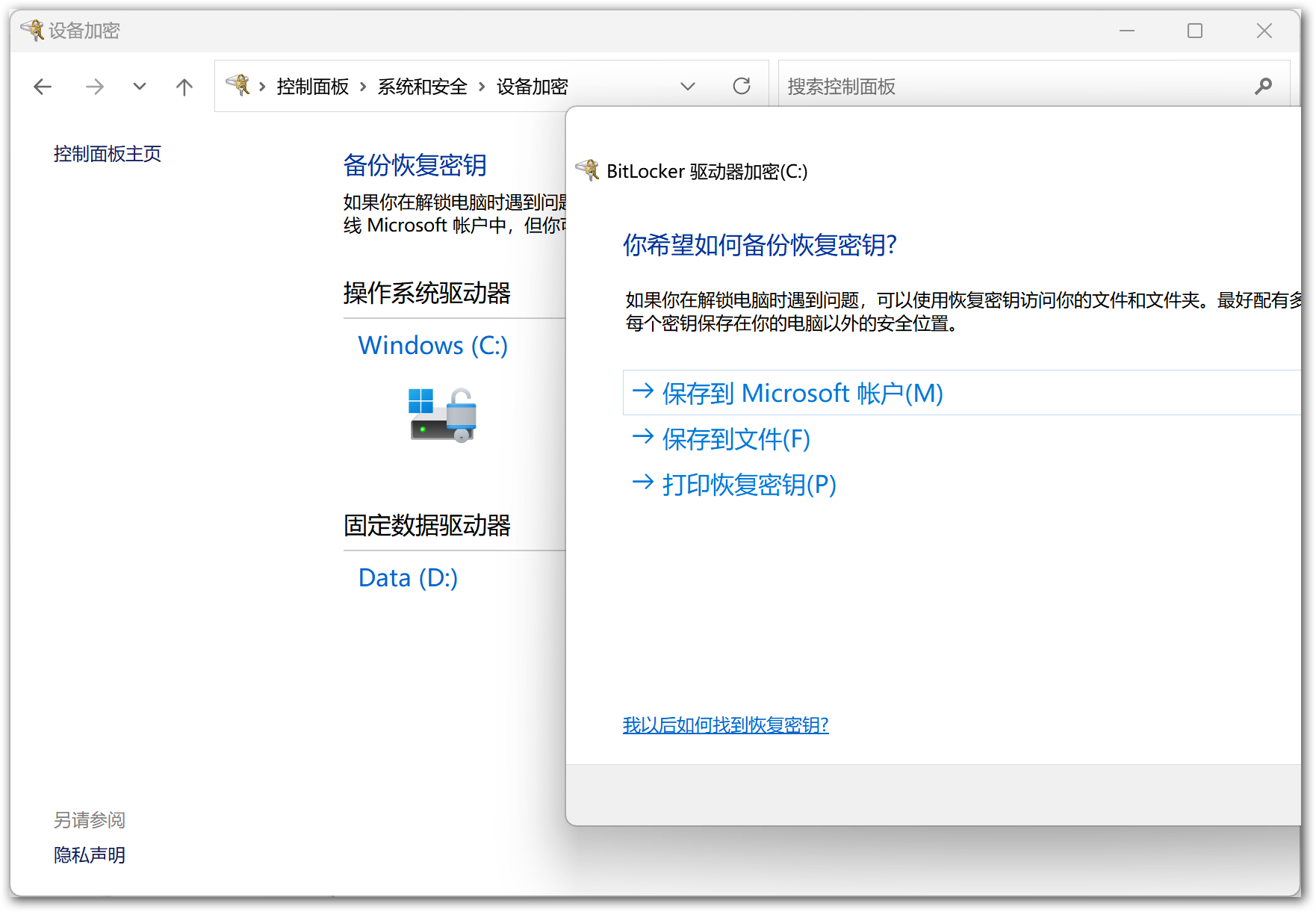The image size is (1316, 912).
Task: Expand chevron after 系统和安全 breadcrumb
Action: (x=482, y=87)
